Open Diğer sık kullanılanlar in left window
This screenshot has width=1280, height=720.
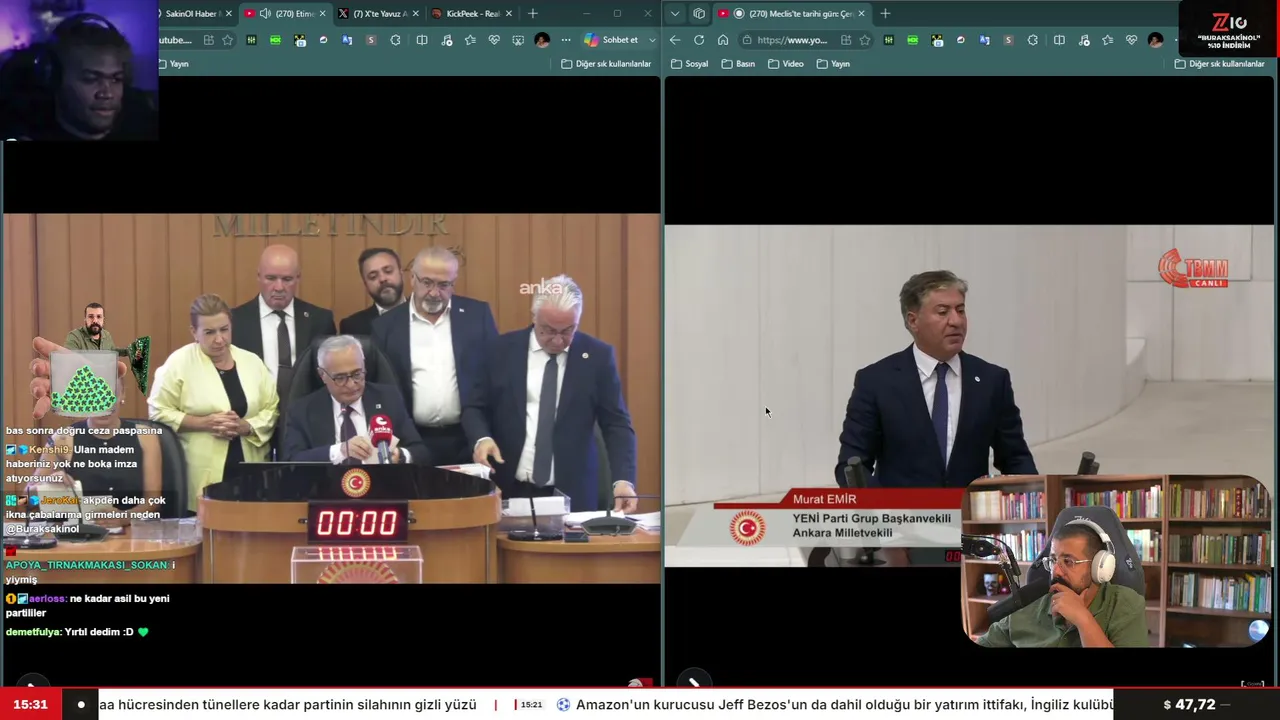[x=606, y=64]
